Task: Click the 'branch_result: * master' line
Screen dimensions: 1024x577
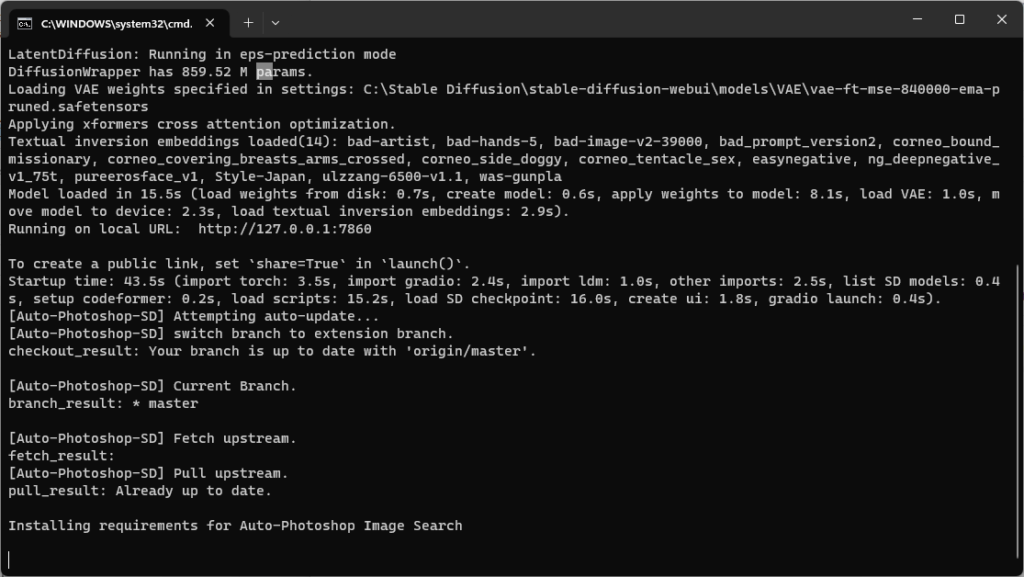Action: click(x=103, y=403)
